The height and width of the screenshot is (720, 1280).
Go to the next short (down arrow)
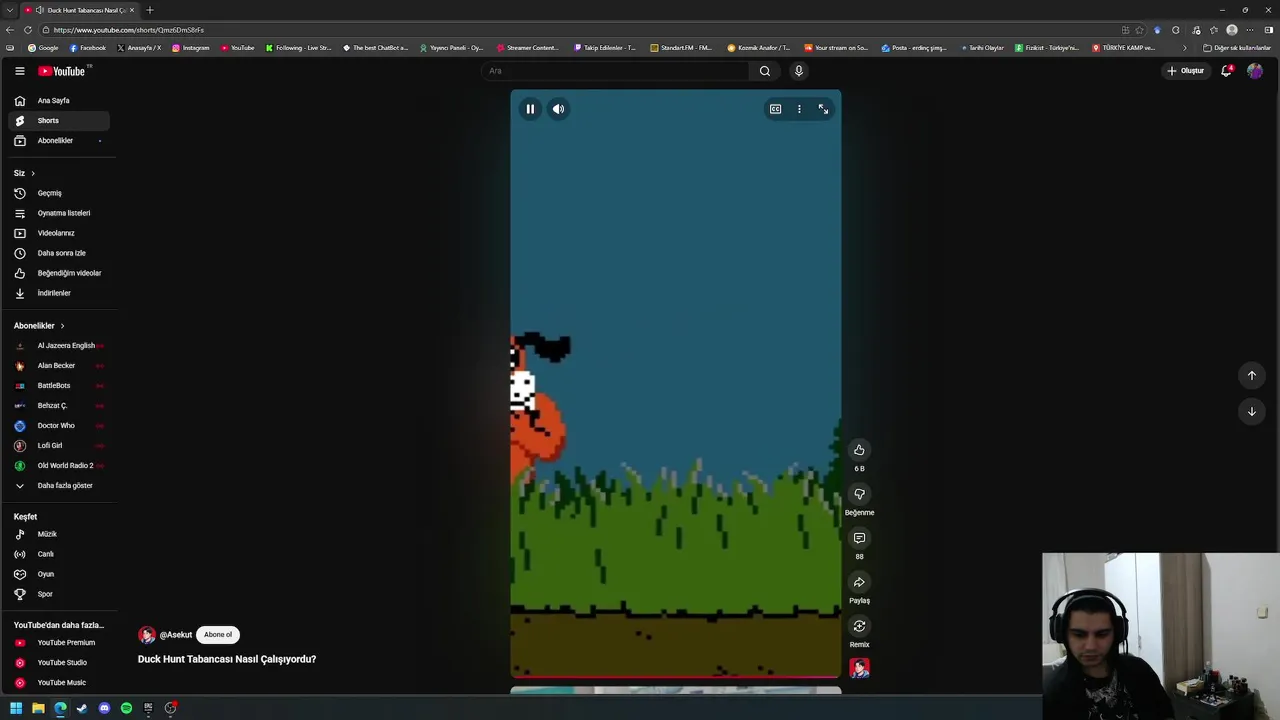pyautogui.click(x=1251, y=411)
